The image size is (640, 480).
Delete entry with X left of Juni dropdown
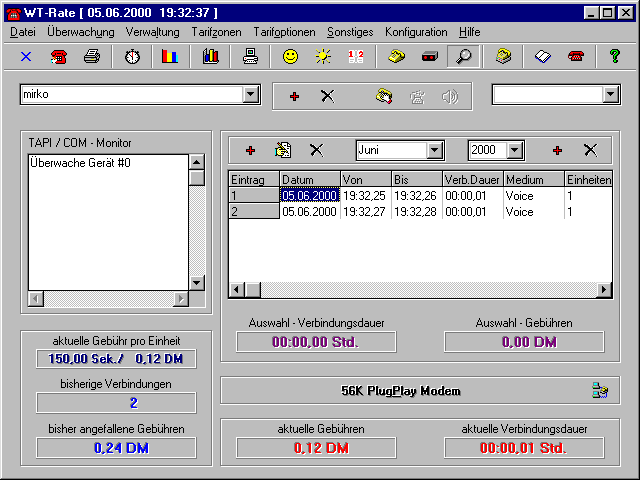[x=316, y=150]
